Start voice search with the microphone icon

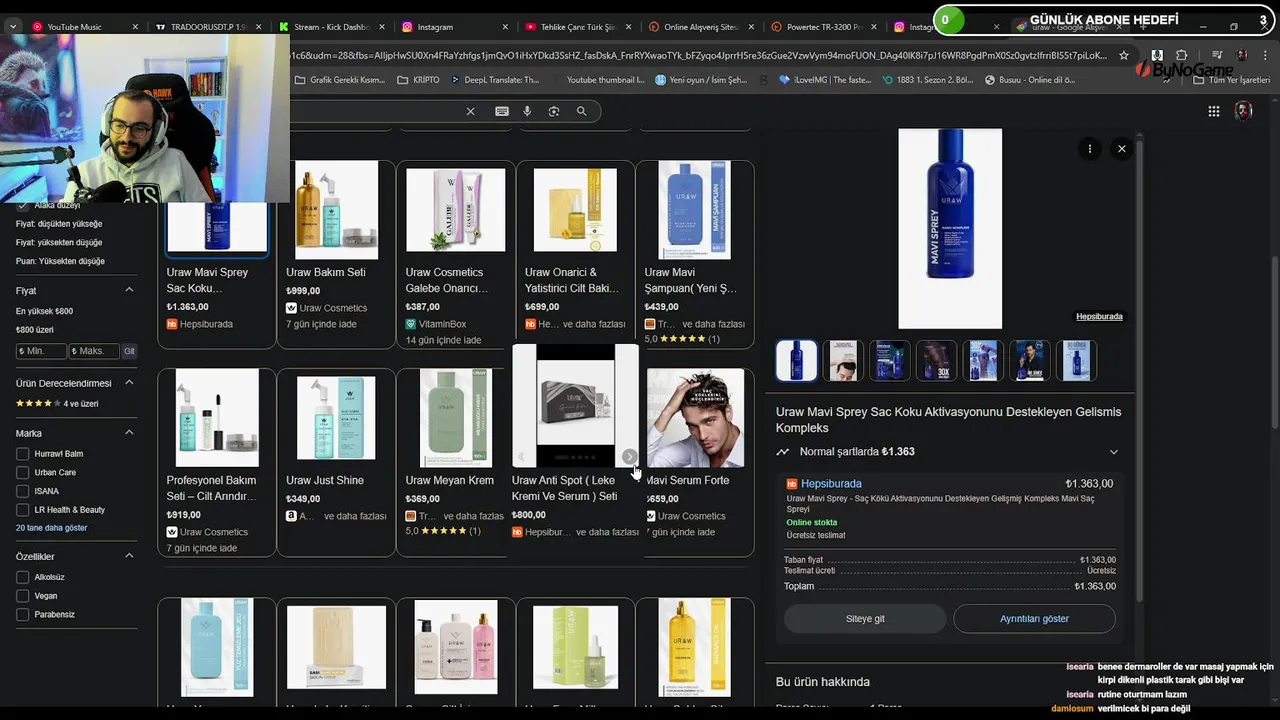pyautogui.click(x=527, y=111)
